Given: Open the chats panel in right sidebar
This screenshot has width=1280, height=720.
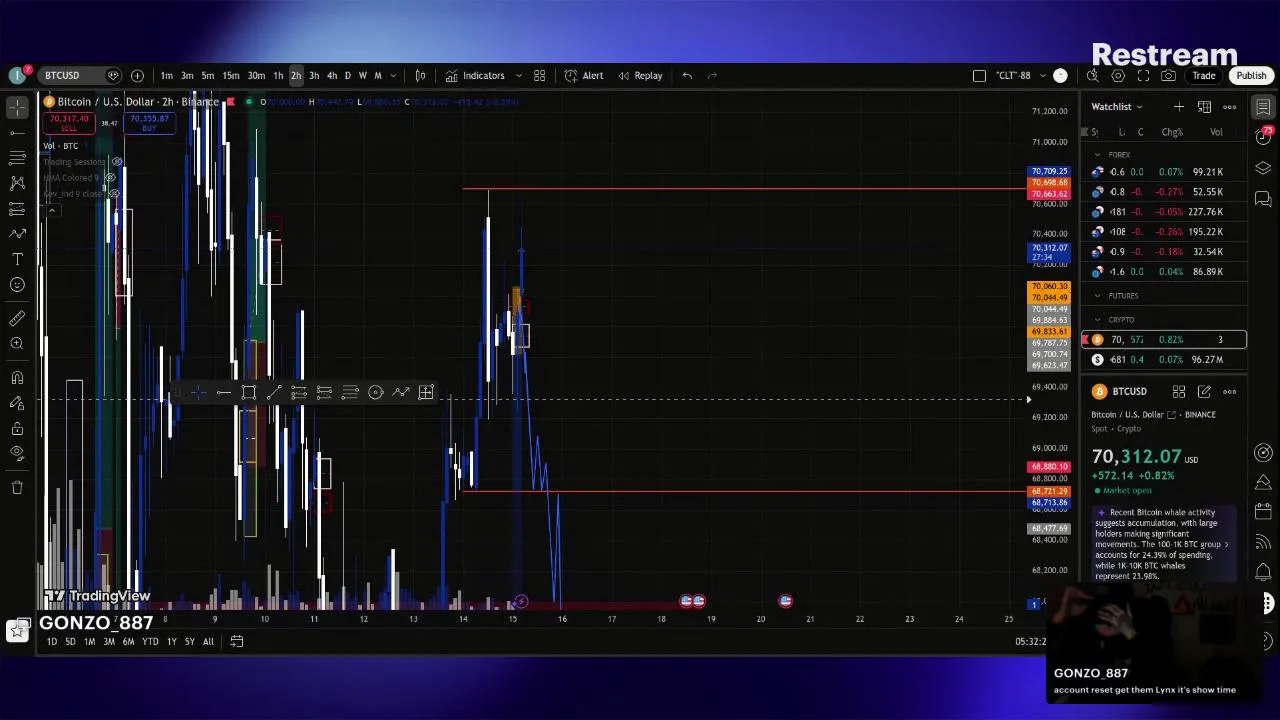Looking at the screenshot, I should point(1264,200).
